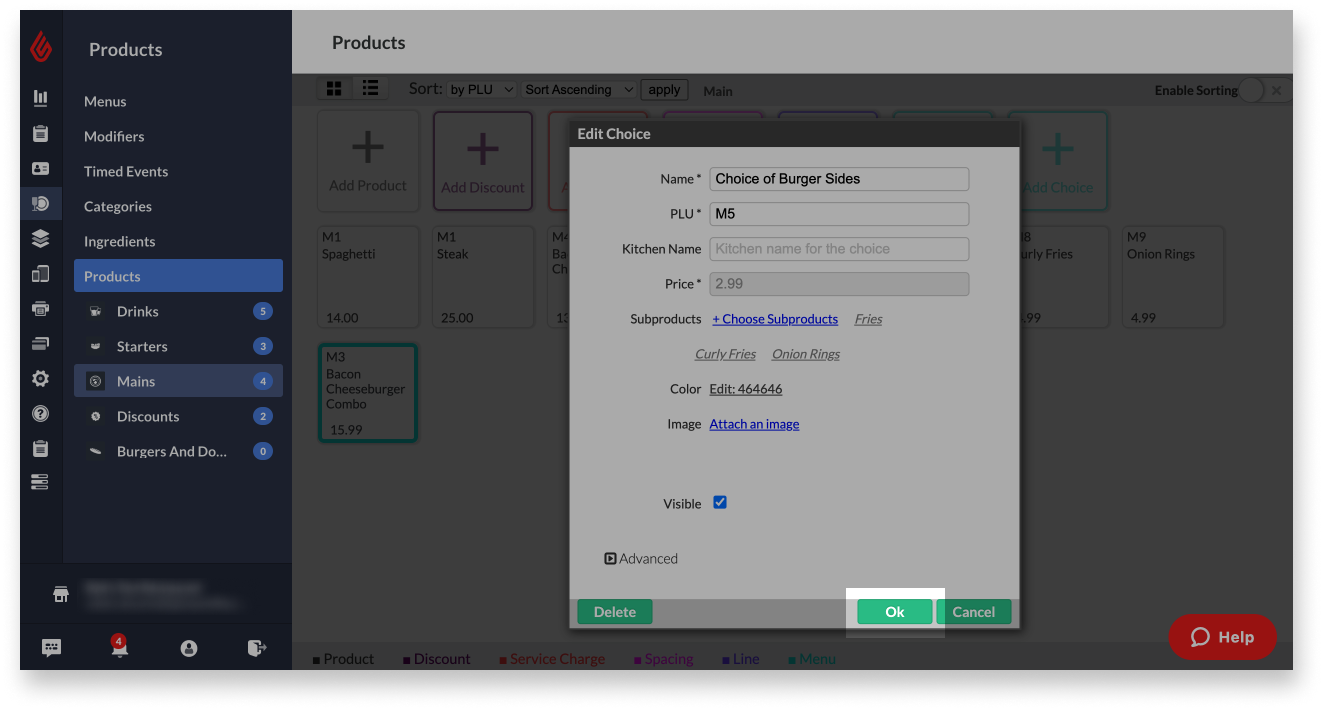Click the messages chat bubble icon
This screenshot has width=1323, height=710.
pyautogui.click(x=51, y=647)
